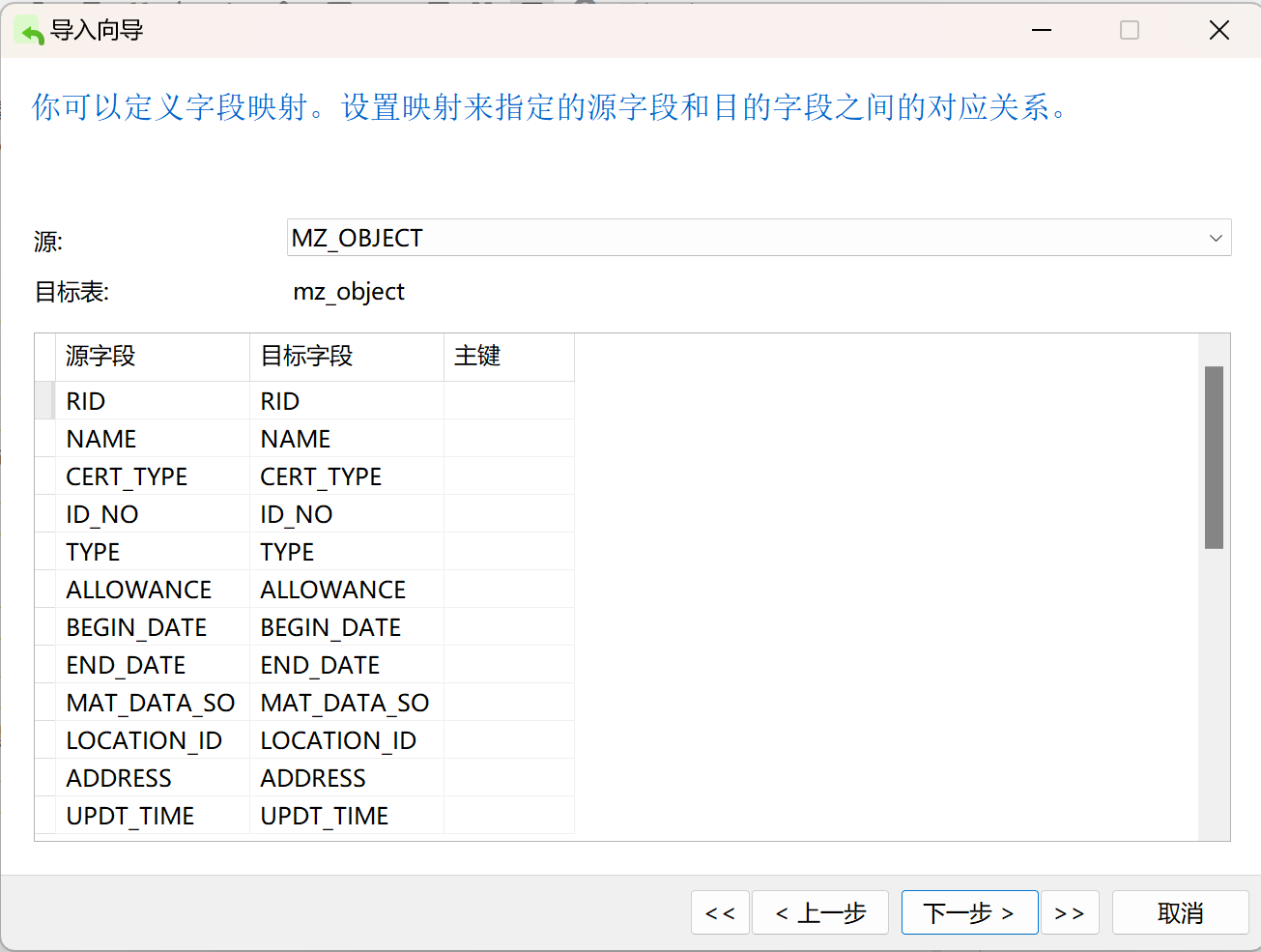This screenshot has width=1261, height=952.
Task: Click the 下一步 > button
Action: (969, 912)
